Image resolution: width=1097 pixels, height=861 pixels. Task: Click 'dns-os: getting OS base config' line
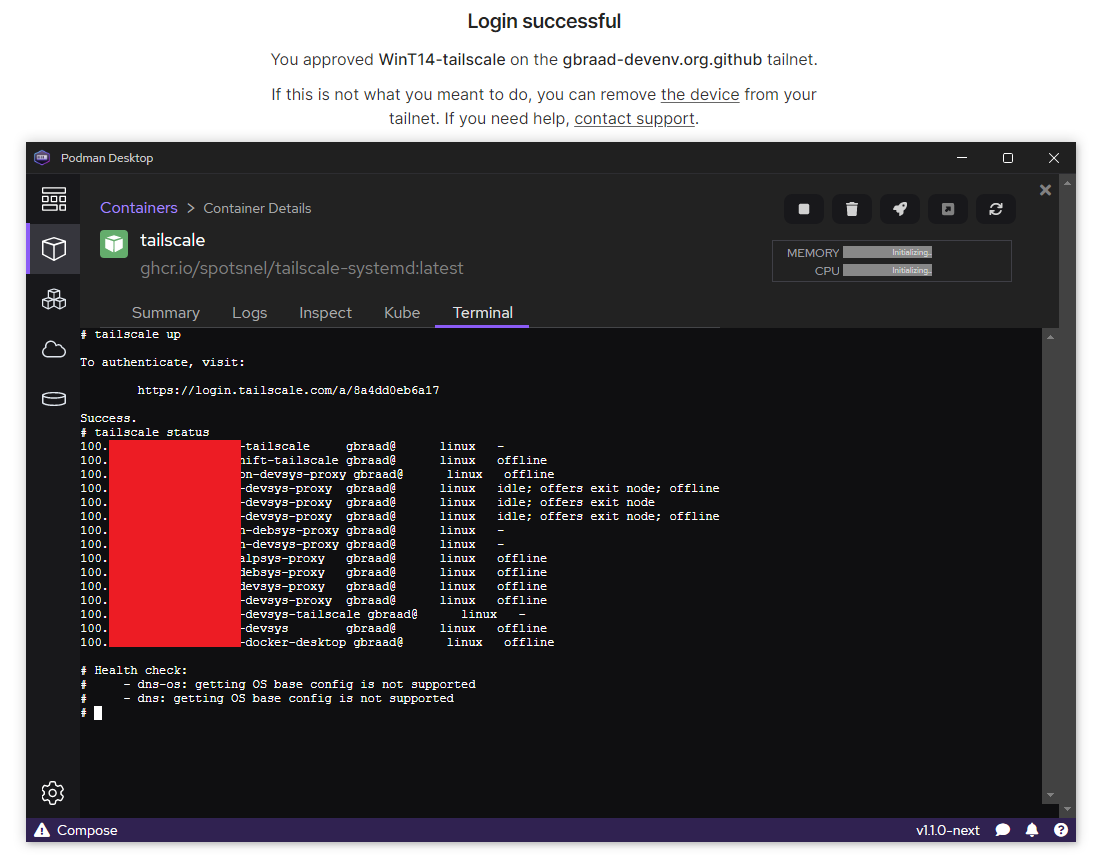click(x=278, y=684)
